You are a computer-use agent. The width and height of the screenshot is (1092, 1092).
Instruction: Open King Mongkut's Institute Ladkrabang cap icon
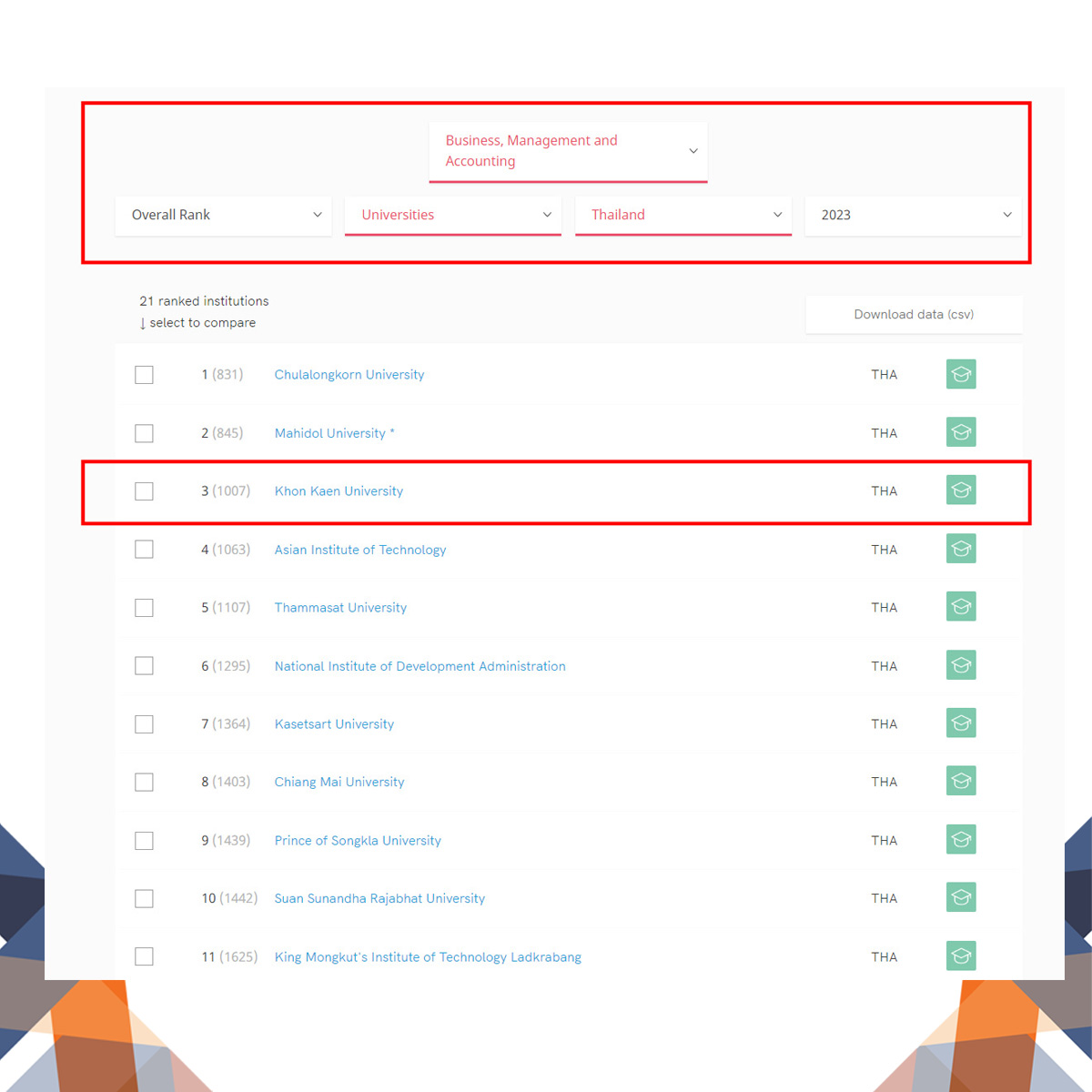tap(961, 955)
